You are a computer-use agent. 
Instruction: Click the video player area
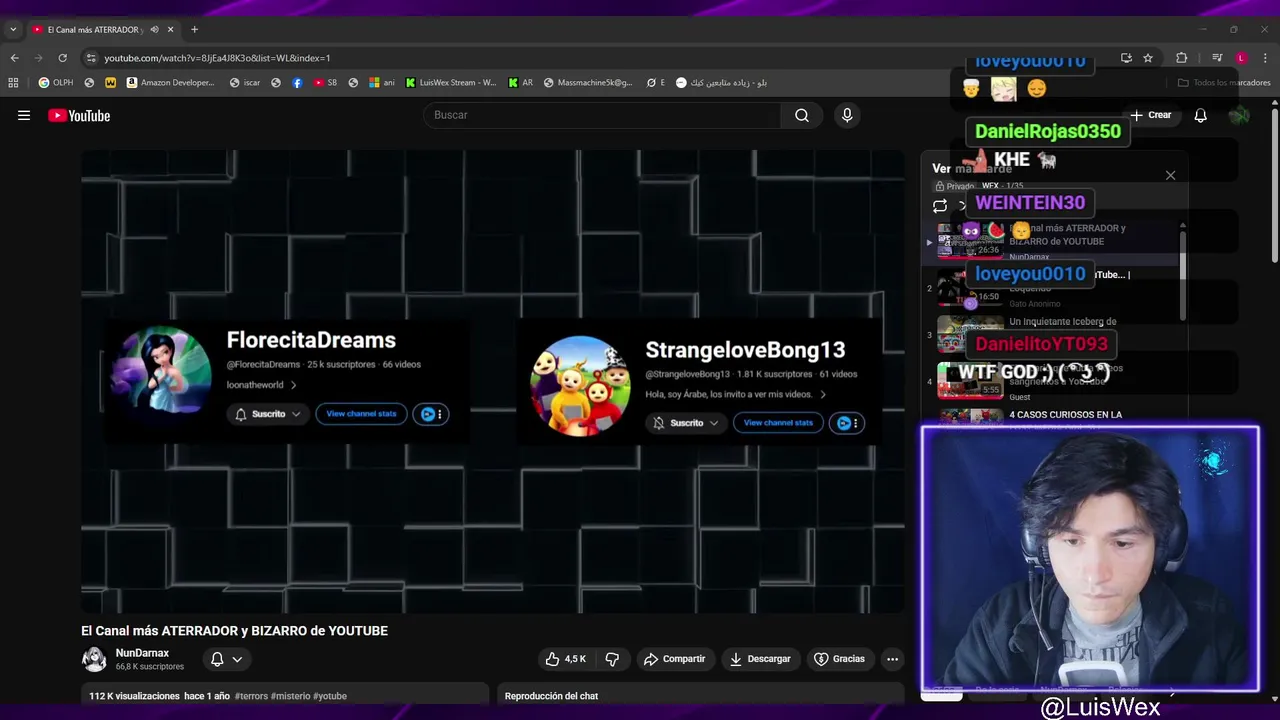pos(492,381)
